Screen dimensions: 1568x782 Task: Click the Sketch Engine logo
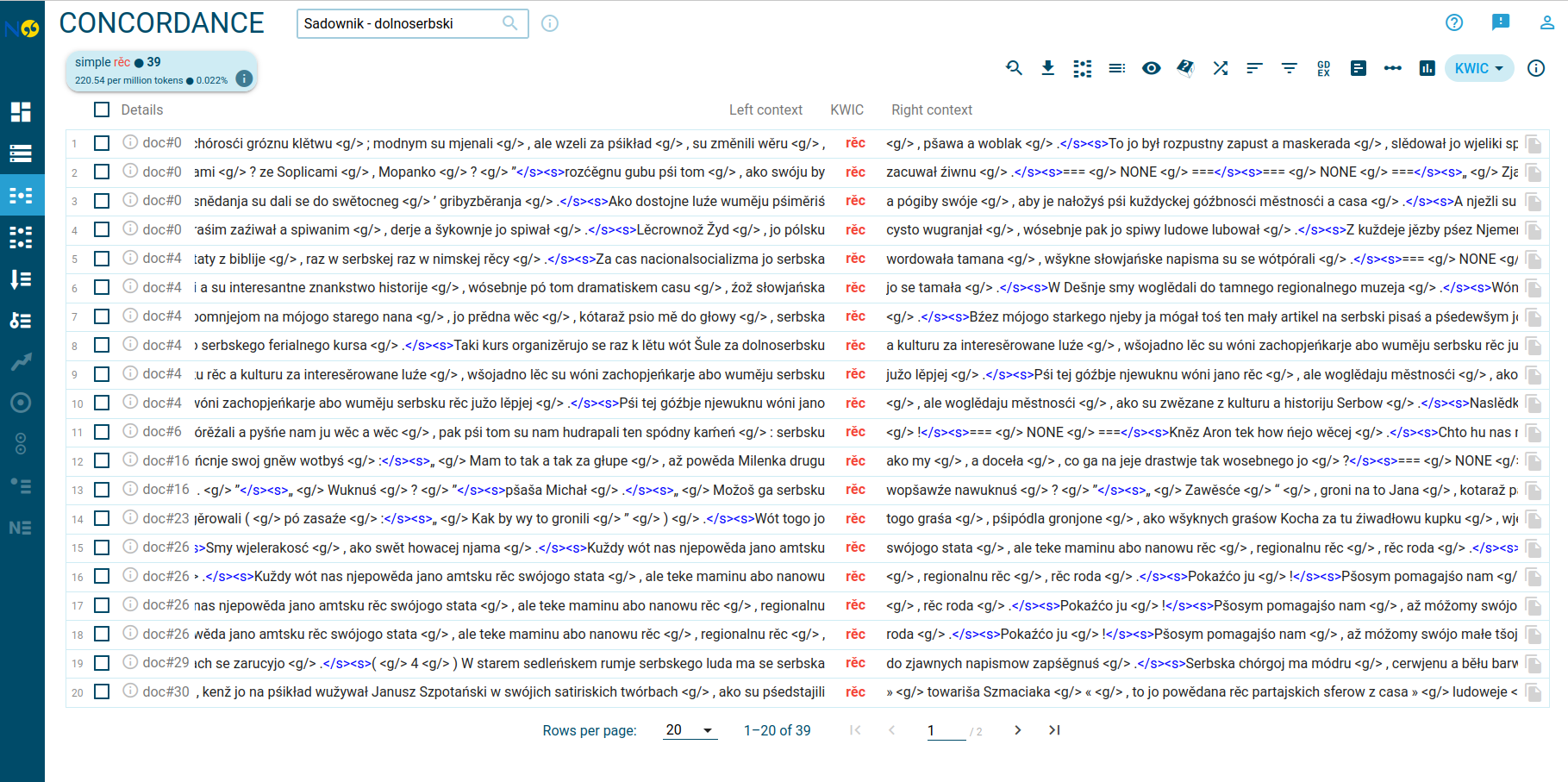click(x=22, y=28)
